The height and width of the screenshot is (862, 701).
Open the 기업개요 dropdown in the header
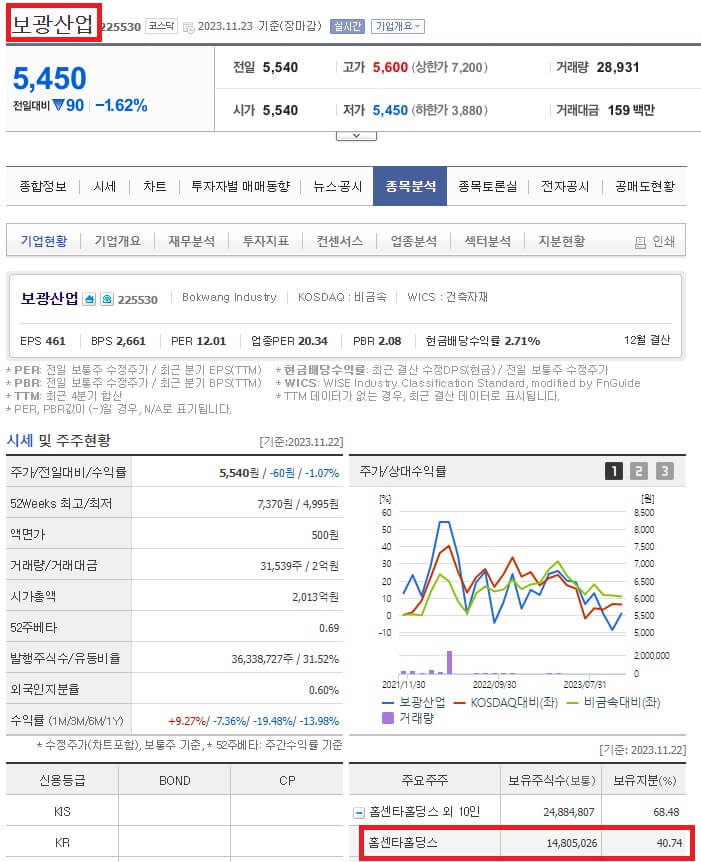[398, 26]
